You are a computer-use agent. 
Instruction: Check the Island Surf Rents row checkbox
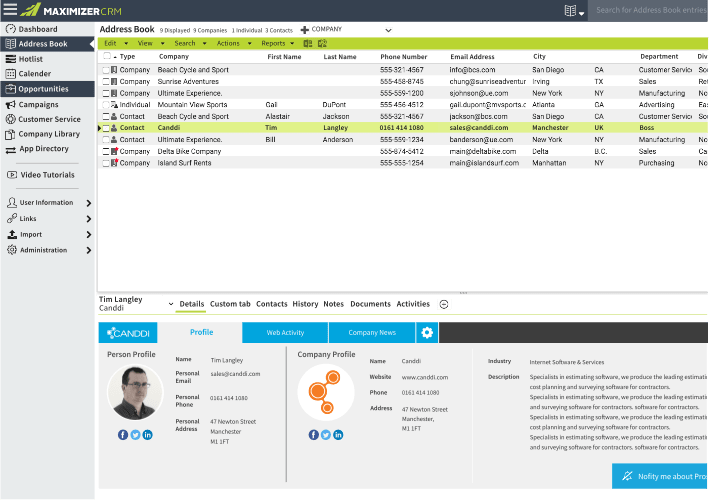point(106,163)
